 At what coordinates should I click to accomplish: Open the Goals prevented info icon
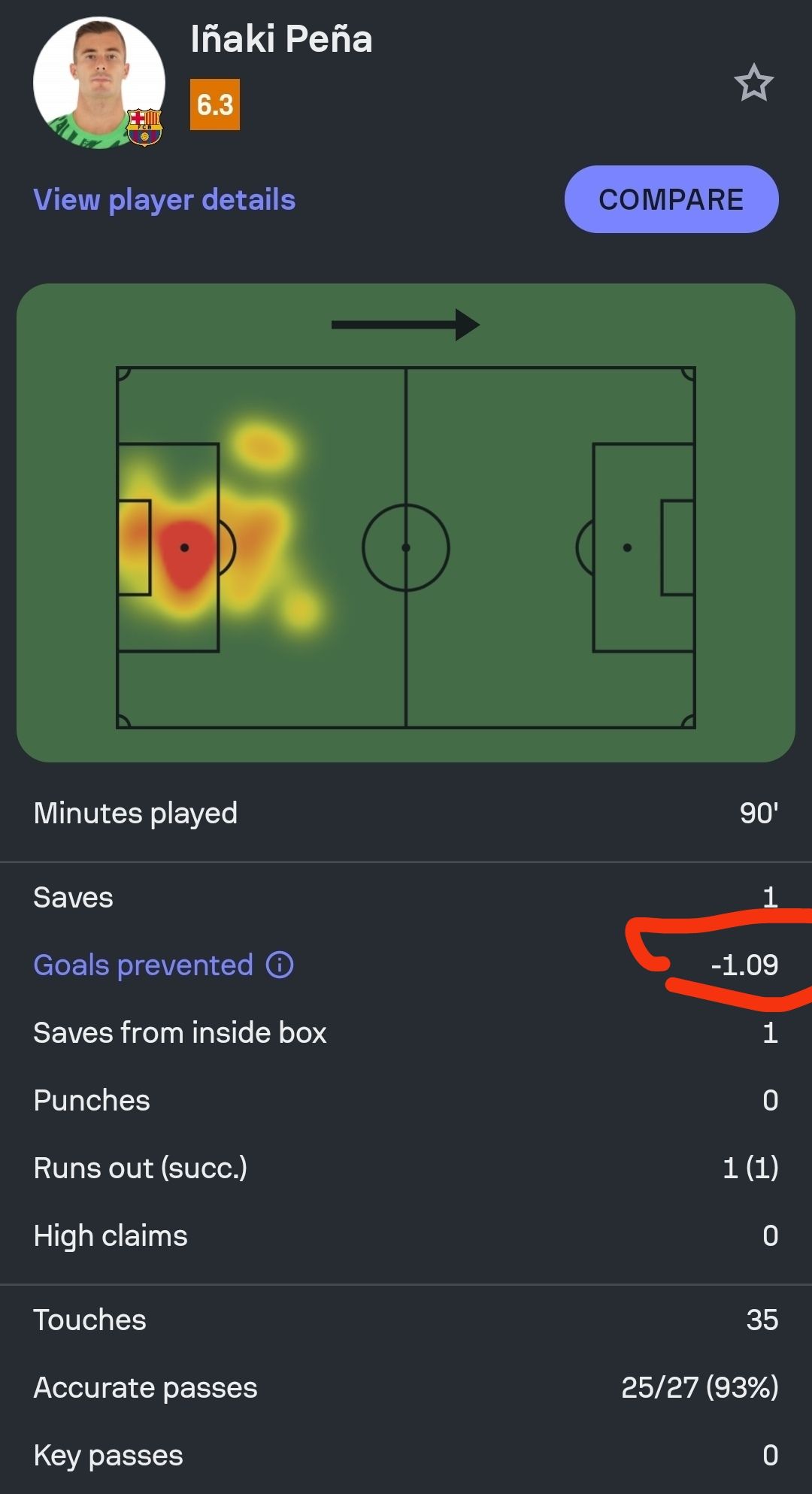(280, 965)
